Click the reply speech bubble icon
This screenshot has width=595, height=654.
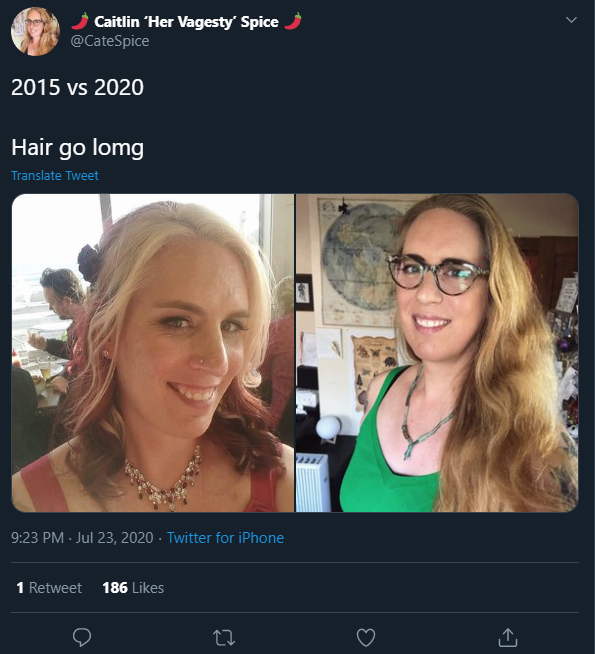pos(82,637)
